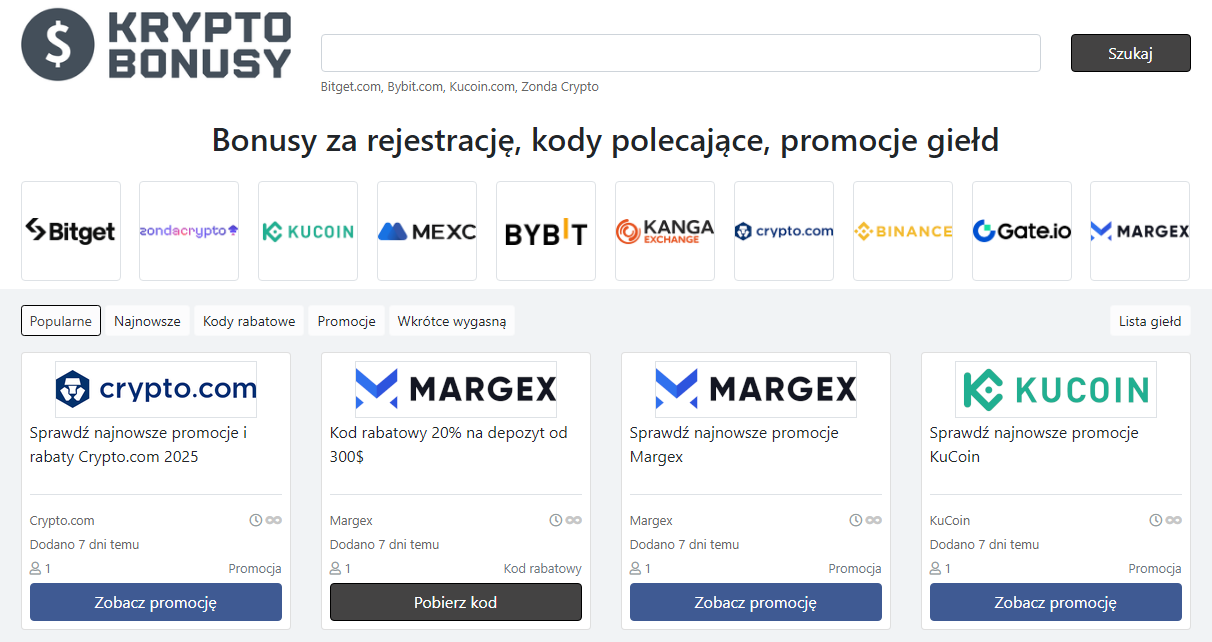Switch to the Najnowsze tab

tap(147, 321)
